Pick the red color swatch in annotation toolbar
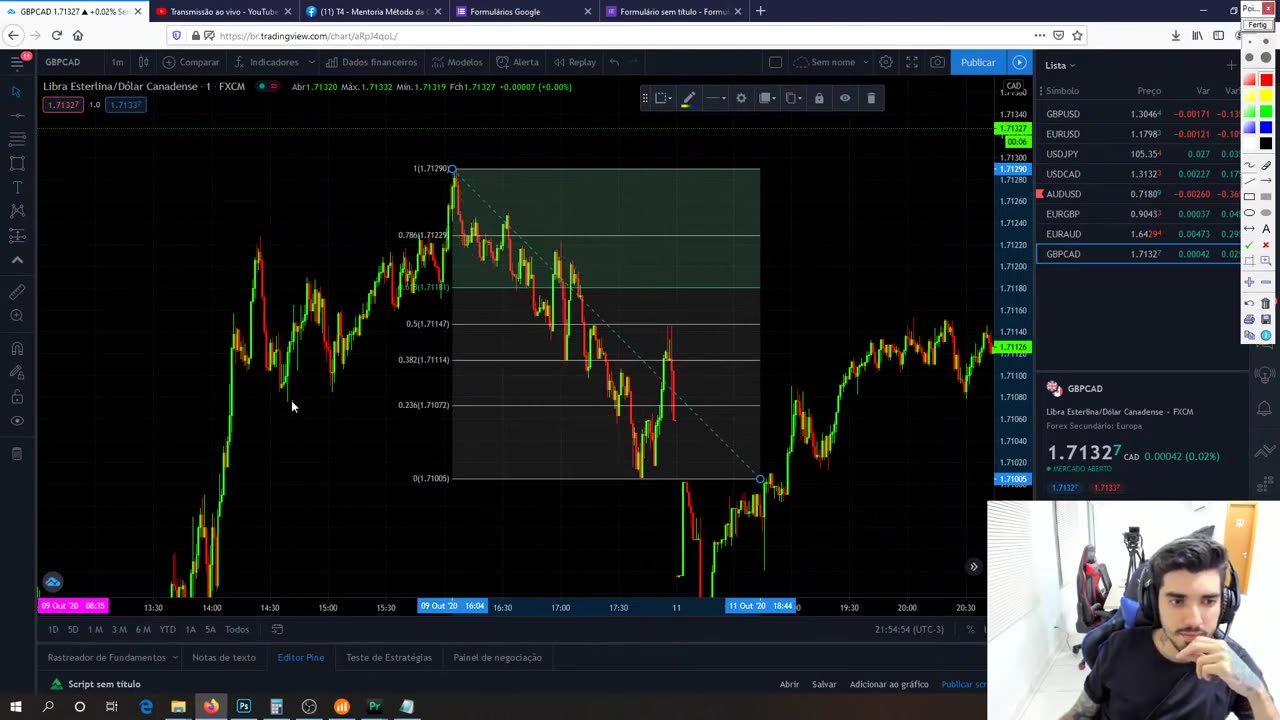1280x720 pixels. click(x=1266, y=80)
